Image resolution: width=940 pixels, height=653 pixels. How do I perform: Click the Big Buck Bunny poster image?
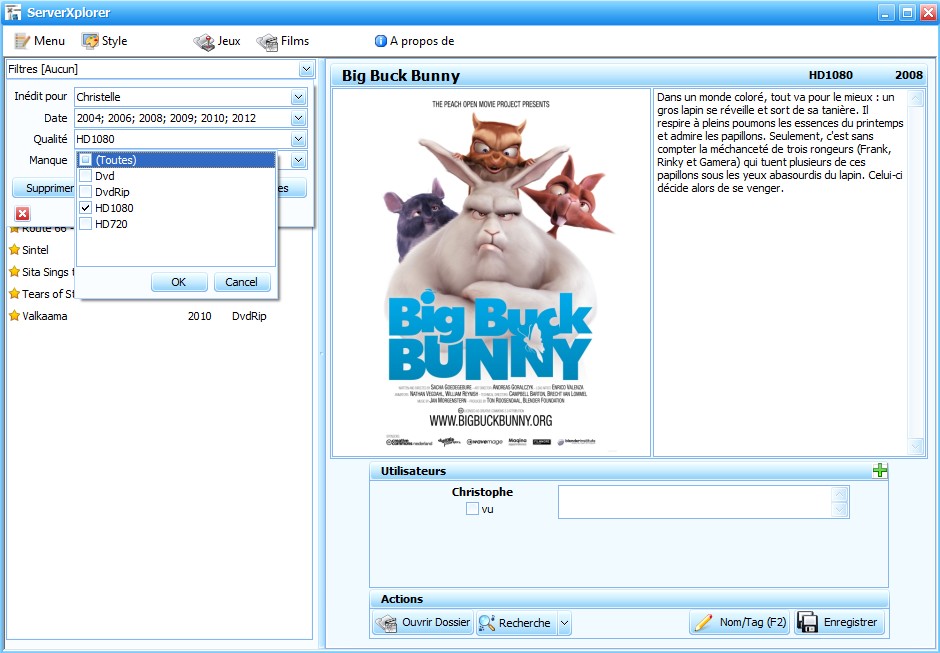coord(491,273)
